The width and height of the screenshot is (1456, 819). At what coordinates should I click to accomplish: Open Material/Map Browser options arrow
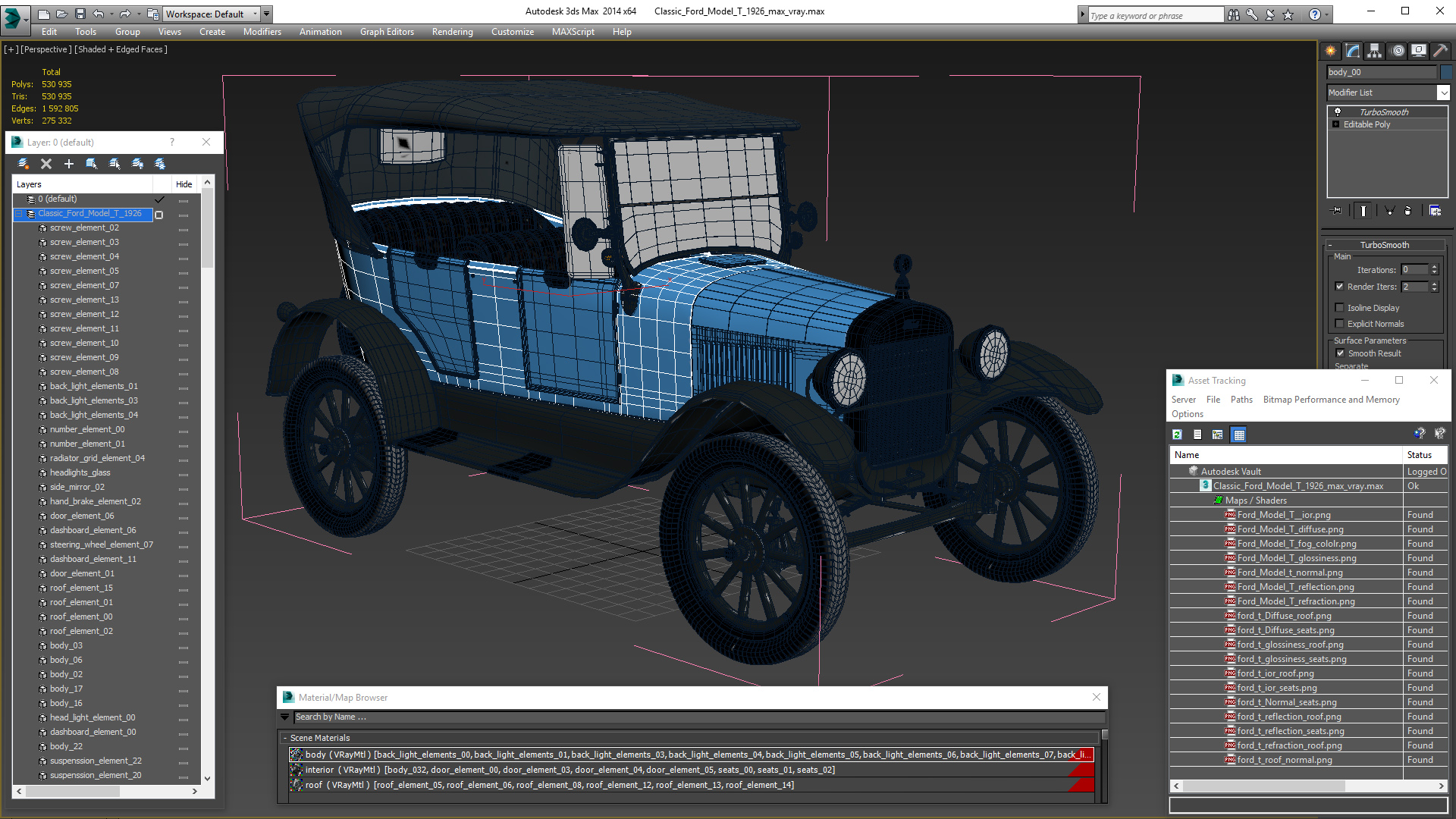(285, 717)
